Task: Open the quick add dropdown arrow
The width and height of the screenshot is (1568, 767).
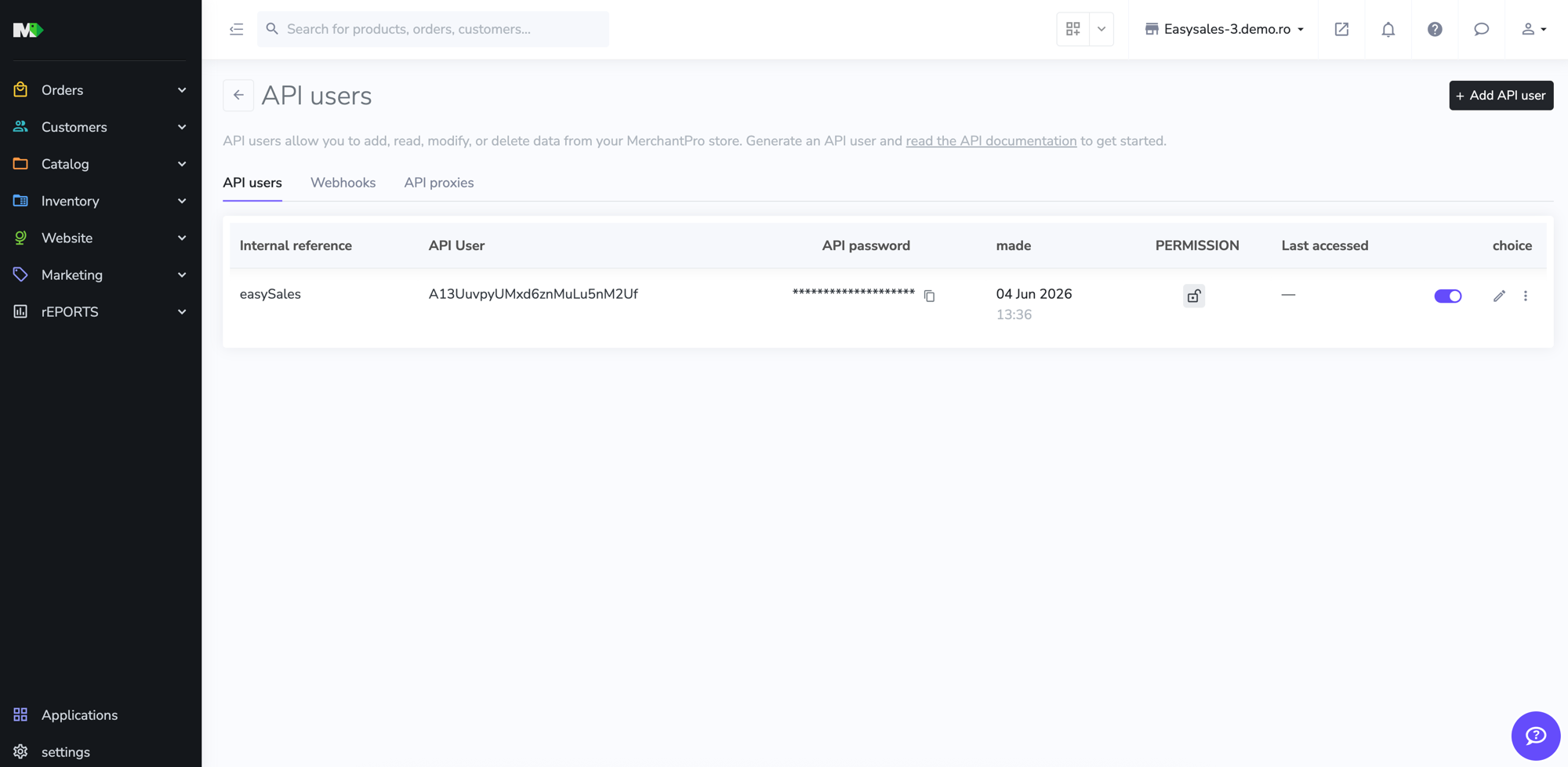Action: pyautogui.click(x=1101, y=29)
